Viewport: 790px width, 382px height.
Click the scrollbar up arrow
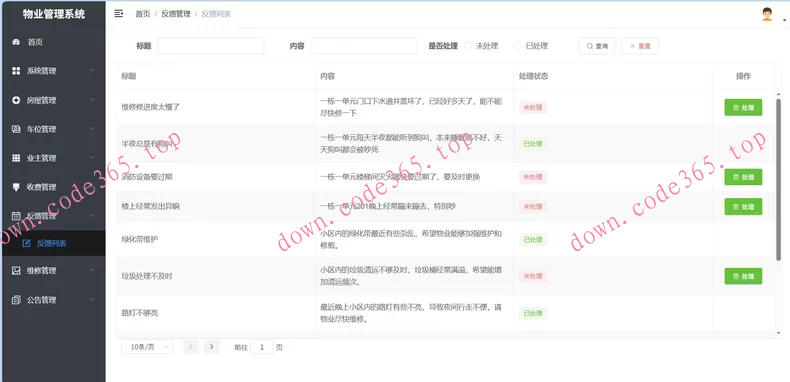[778, 94]
